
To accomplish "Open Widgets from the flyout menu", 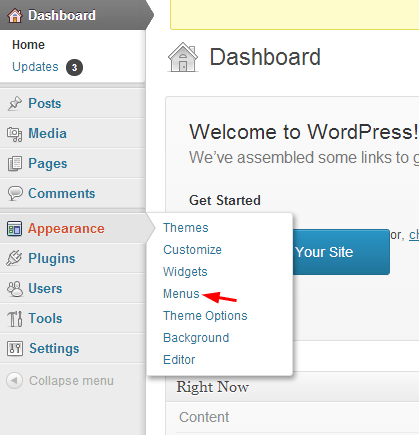I will (185, 272).
